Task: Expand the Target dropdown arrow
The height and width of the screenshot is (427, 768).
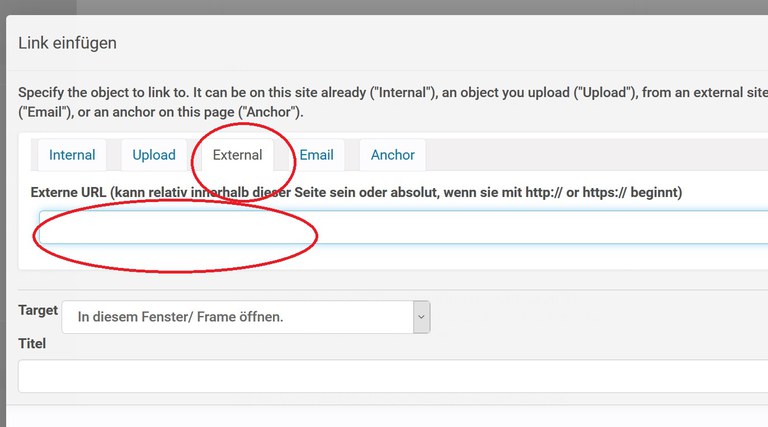Action: (x=422, y=317)
